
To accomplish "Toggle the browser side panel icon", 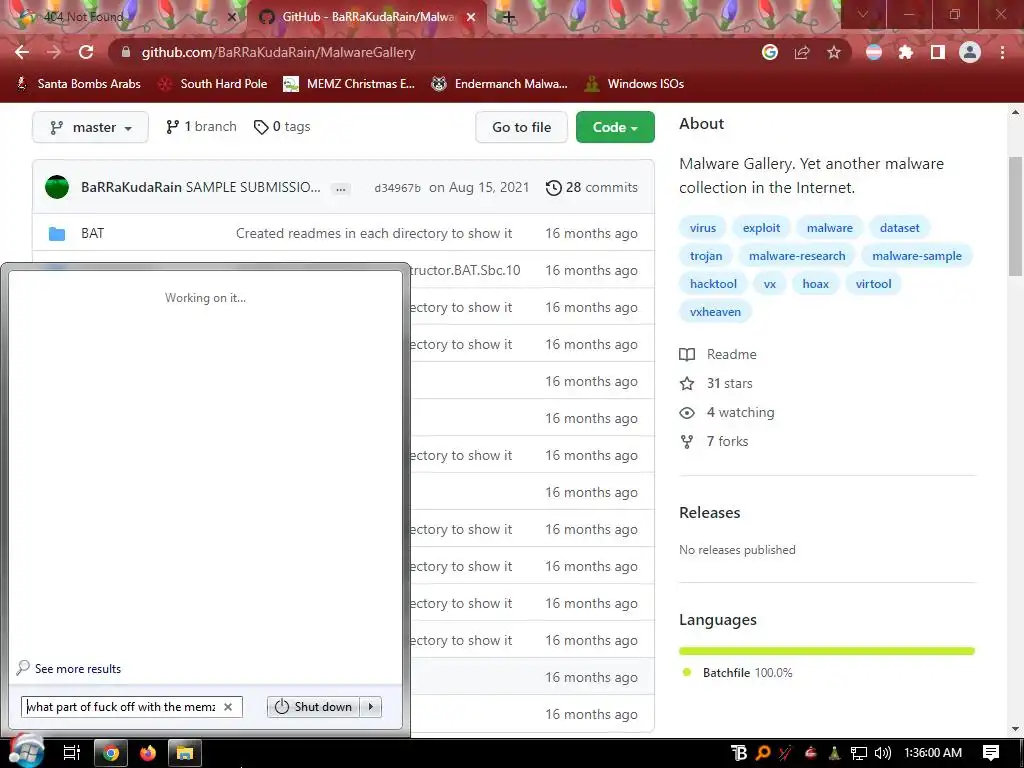I will pos(938,52).
